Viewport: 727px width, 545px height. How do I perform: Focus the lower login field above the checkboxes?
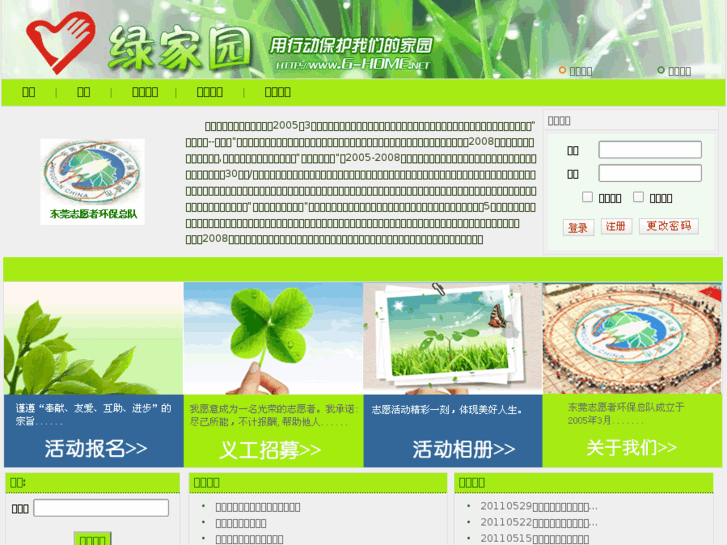650,173
